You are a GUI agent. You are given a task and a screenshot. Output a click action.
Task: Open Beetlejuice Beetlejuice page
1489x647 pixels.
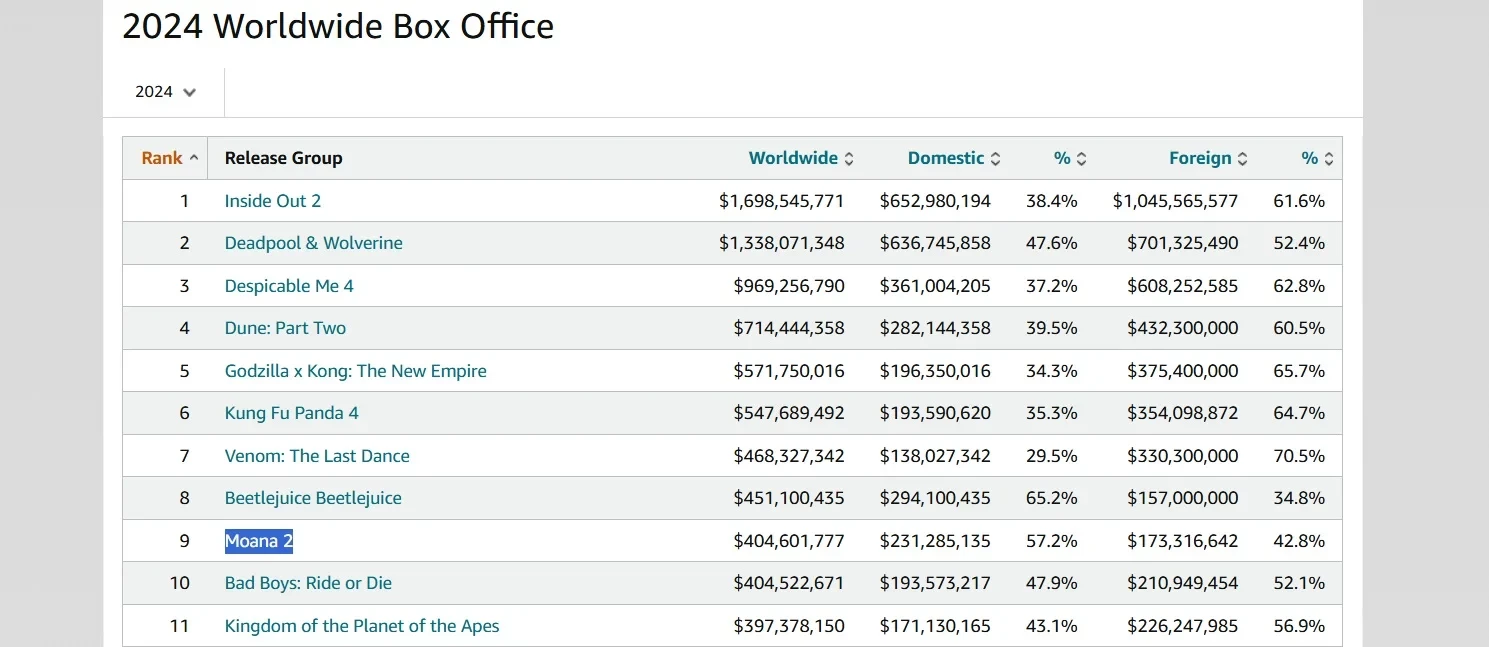click(x=313, y=498)
